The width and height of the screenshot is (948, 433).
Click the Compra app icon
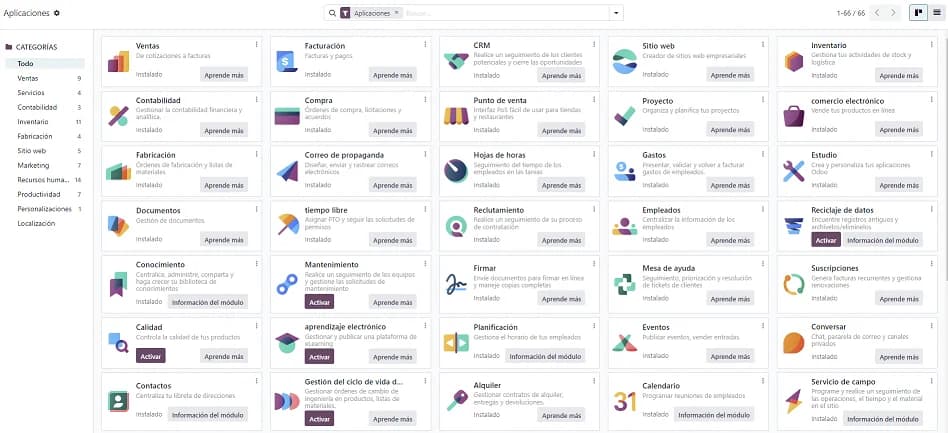[x=287, y=116]
